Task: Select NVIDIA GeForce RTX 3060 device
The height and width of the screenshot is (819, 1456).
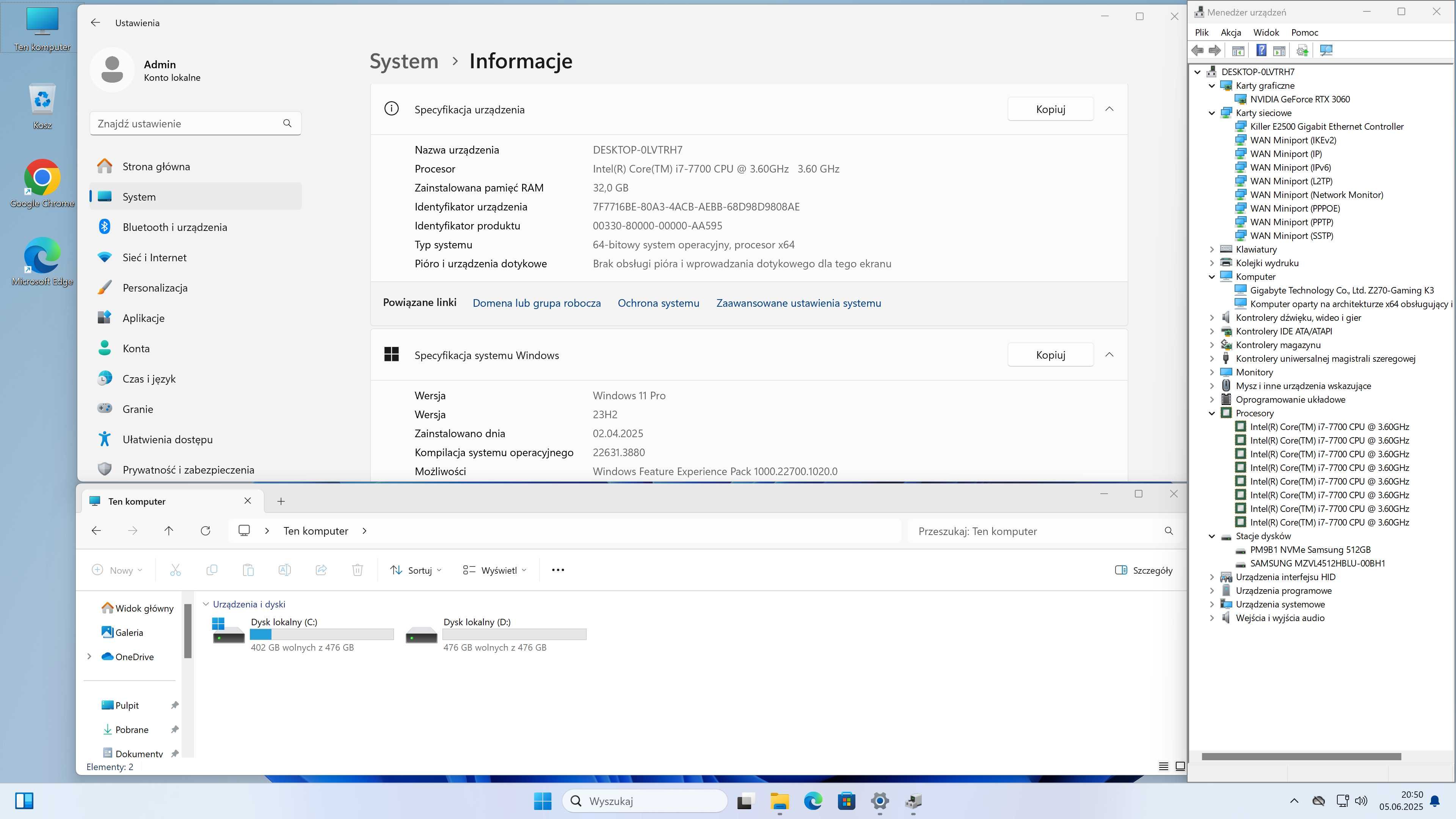Action: (1299, 99)
